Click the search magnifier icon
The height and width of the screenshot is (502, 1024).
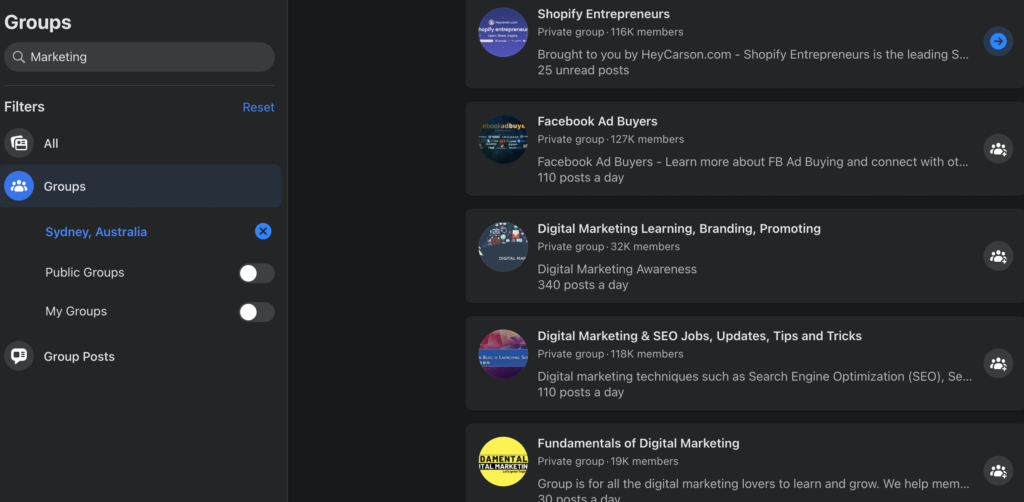click(18, 57)
